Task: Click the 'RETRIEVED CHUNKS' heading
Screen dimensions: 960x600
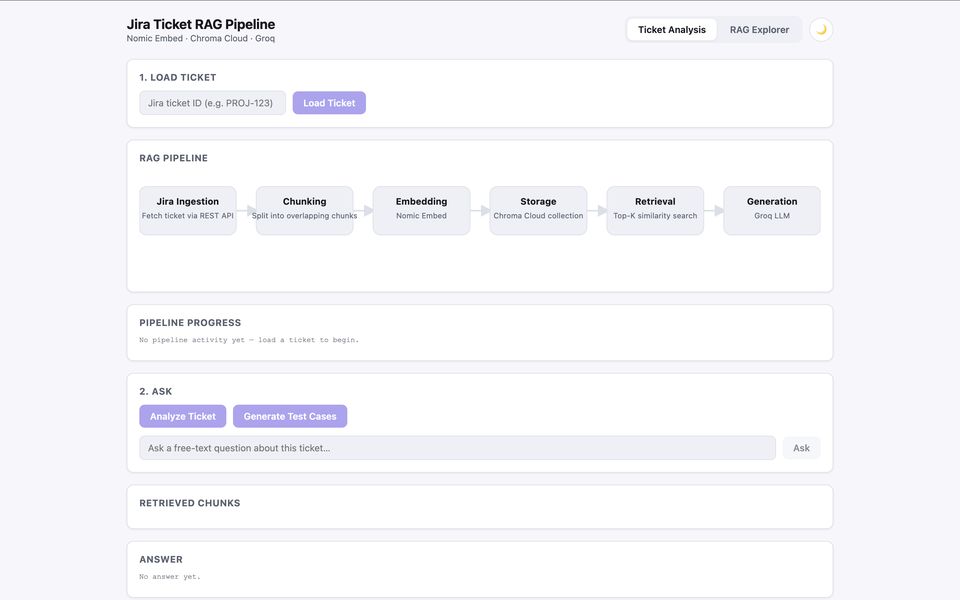Action: point(190,503)
